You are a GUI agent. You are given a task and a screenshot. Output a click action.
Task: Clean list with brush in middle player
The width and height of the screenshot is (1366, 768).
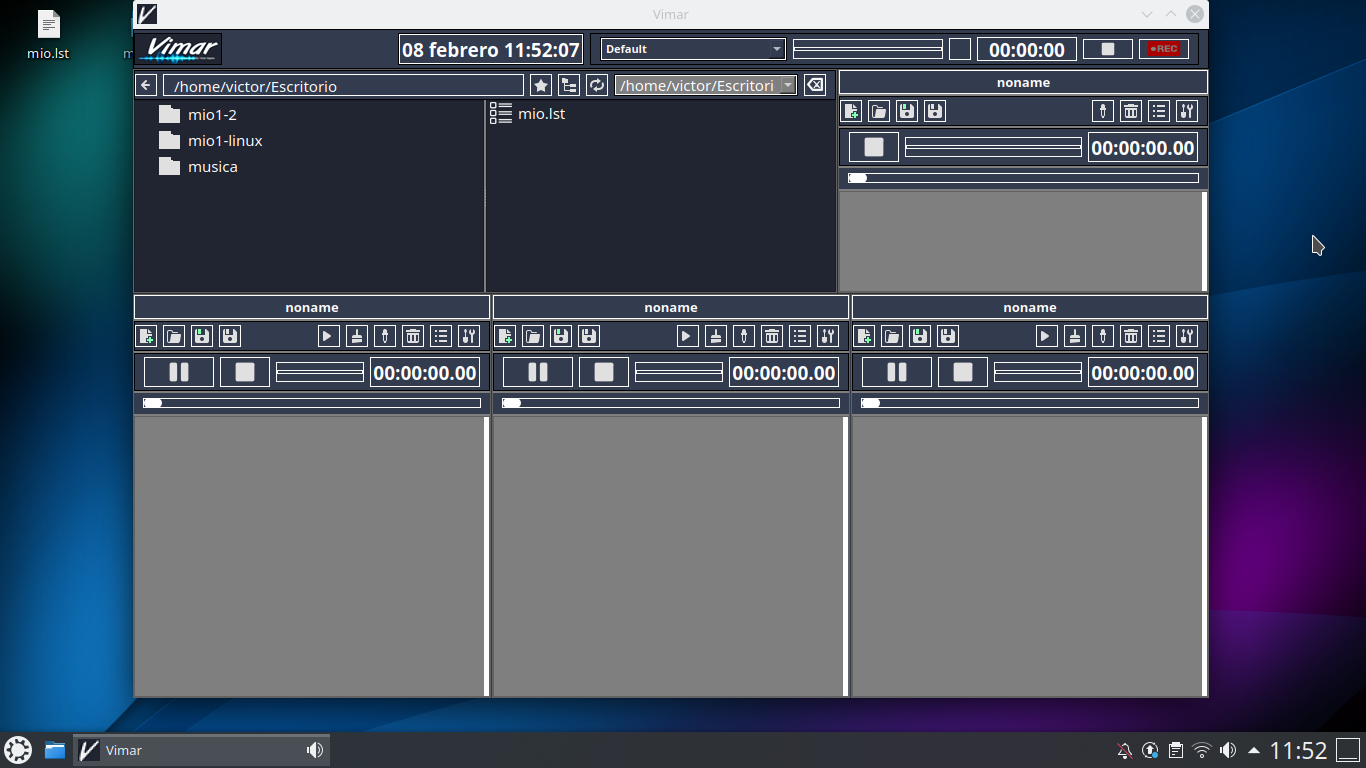(x=715, y=336)
